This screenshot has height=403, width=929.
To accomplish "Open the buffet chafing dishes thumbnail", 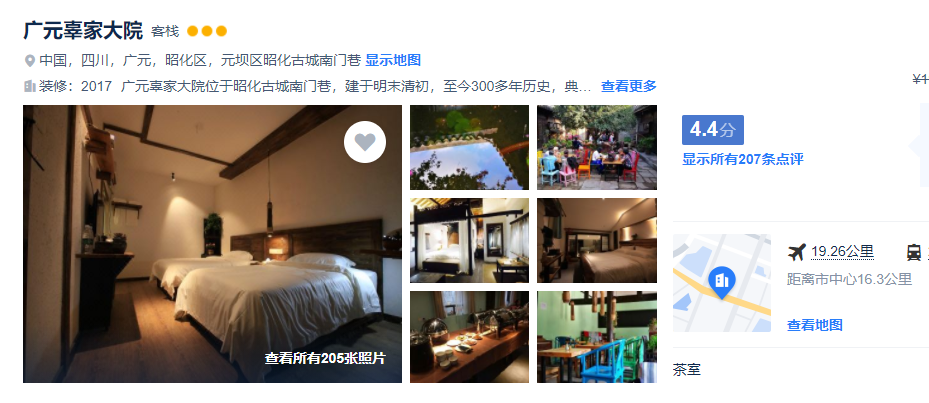I will (x=469, y=337).
